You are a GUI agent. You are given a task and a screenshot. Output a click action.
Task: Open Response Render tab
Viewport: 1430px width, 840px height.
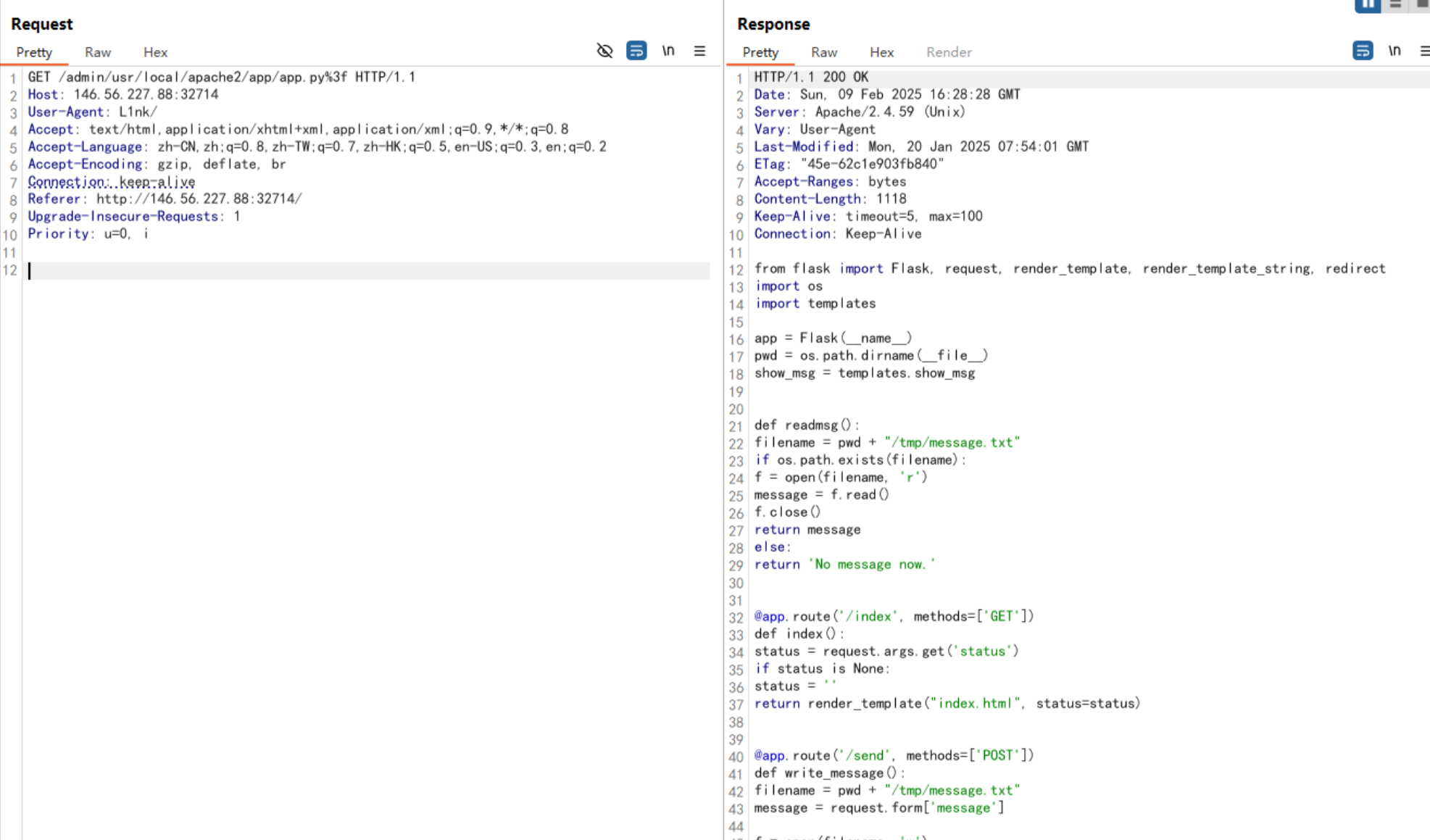pos(949,52)
